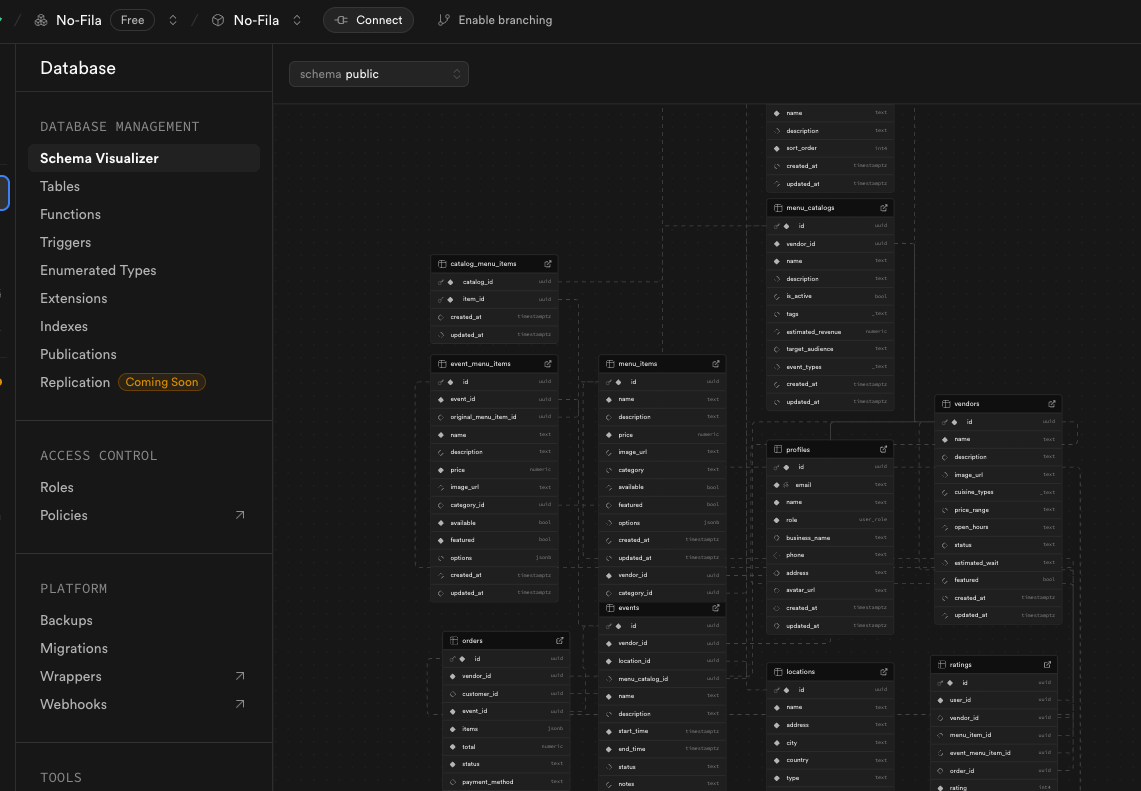Click the Webhooks external arrow icon
Image resolution: width=1141 pixels, height=791 pixels.
point(239,704)
